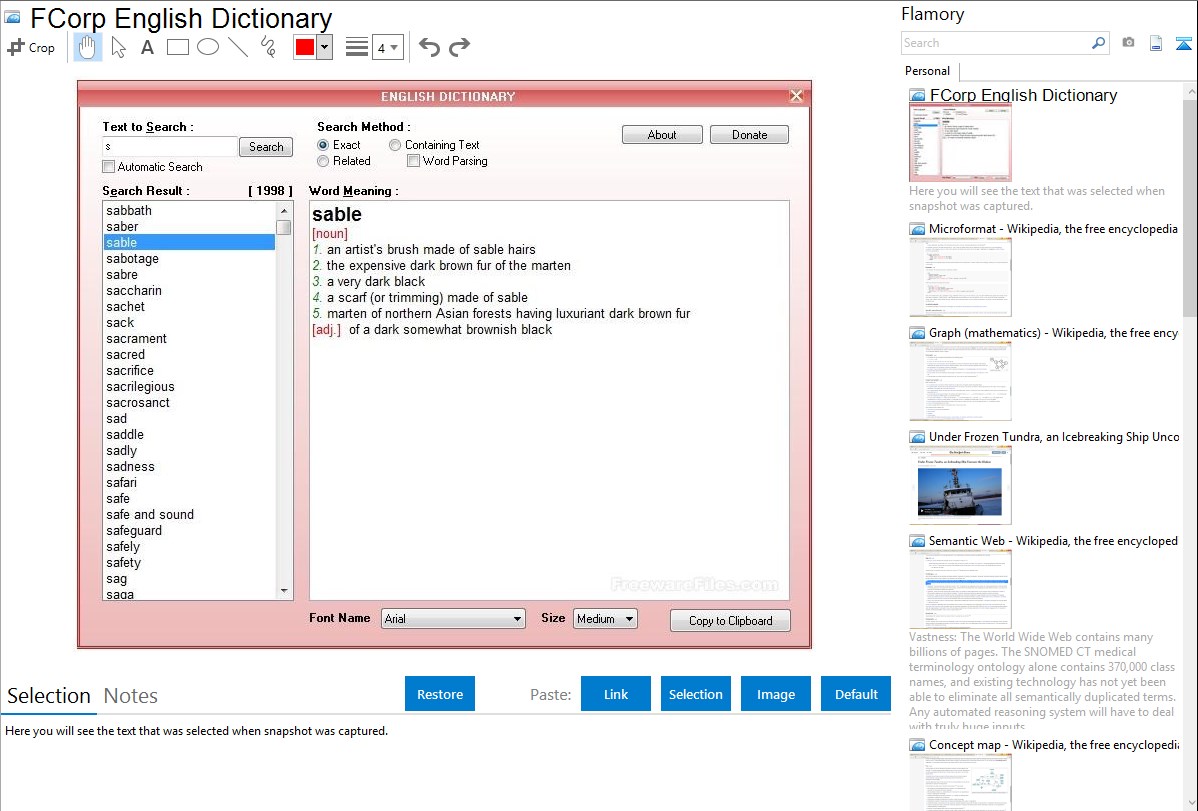Select the Crop tool
This screenshot has height=811, width=1198.
pos(31,47)
